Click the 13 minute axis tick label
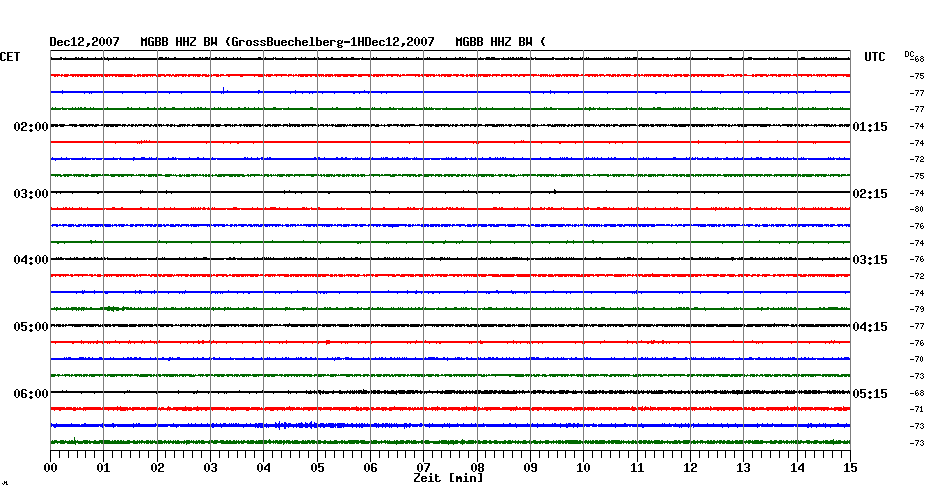Image resolution: width=930 pixels, height=494 pixels. pos(743,468)
